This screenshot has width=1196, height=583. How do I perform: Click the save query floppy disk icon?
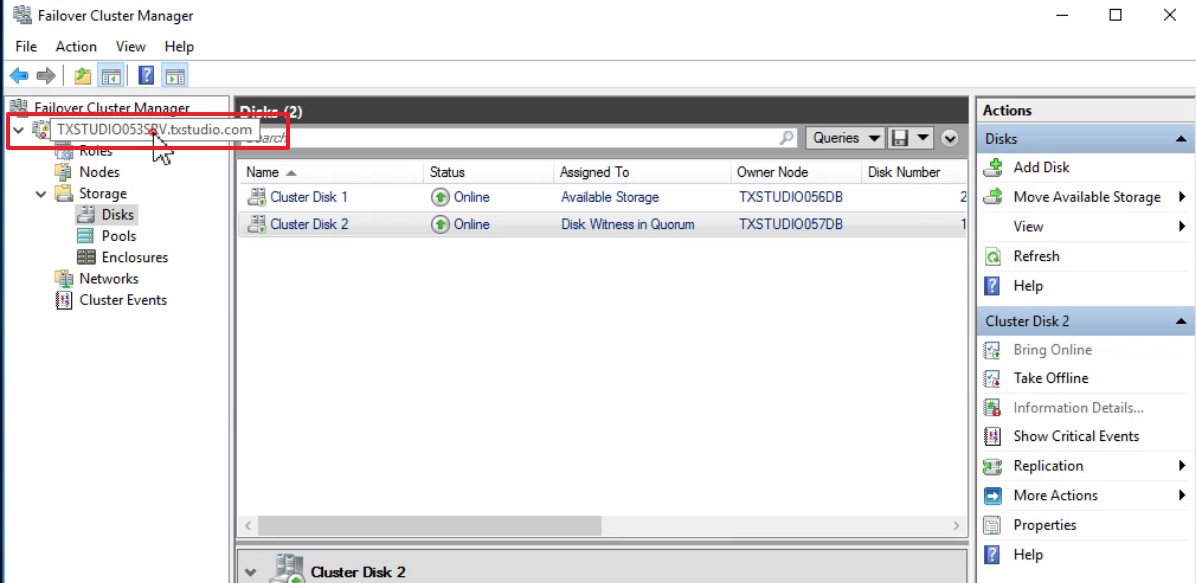(x=900, y=138)
